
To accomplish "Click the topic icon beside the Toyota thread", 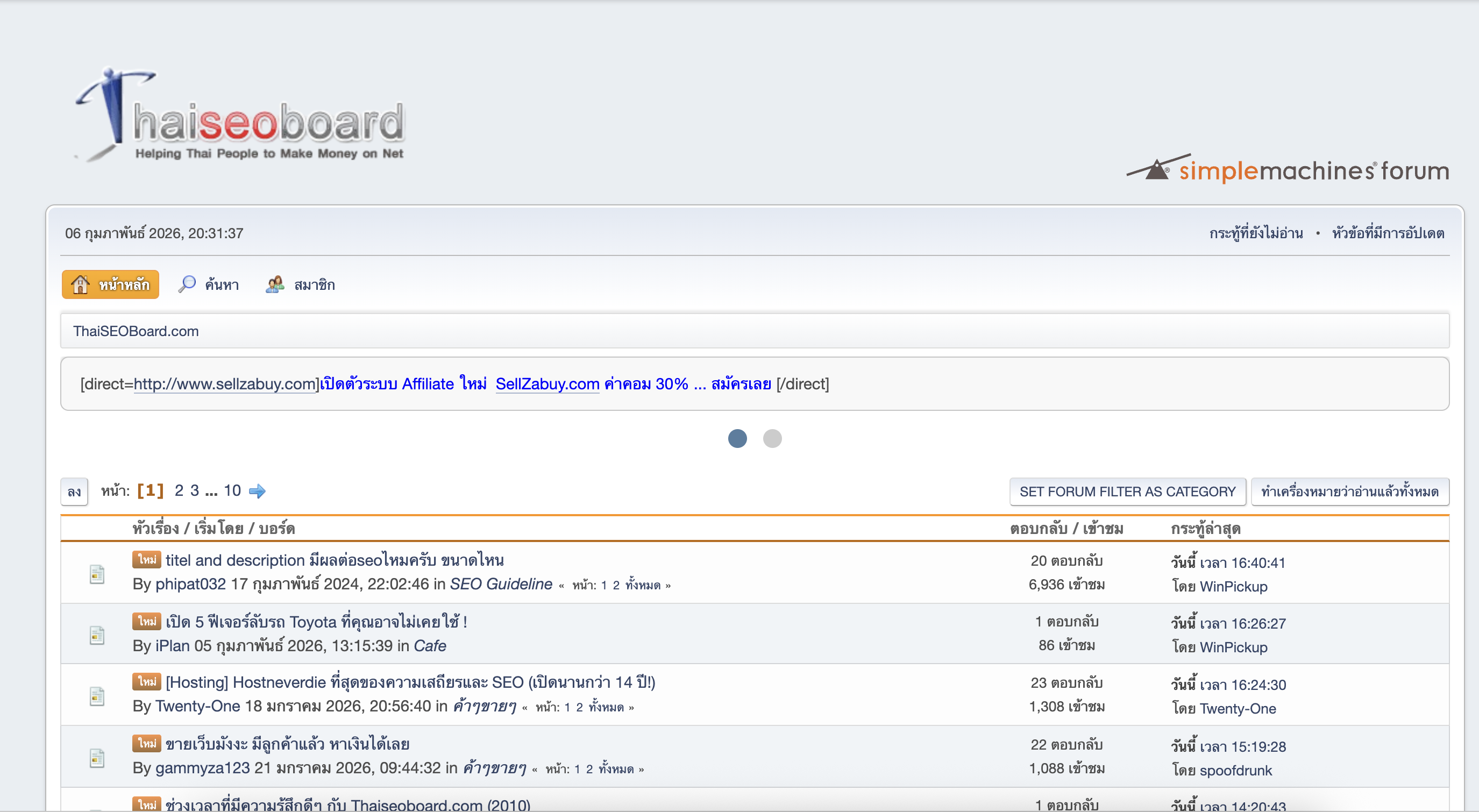I will click(x=97, y=635).
